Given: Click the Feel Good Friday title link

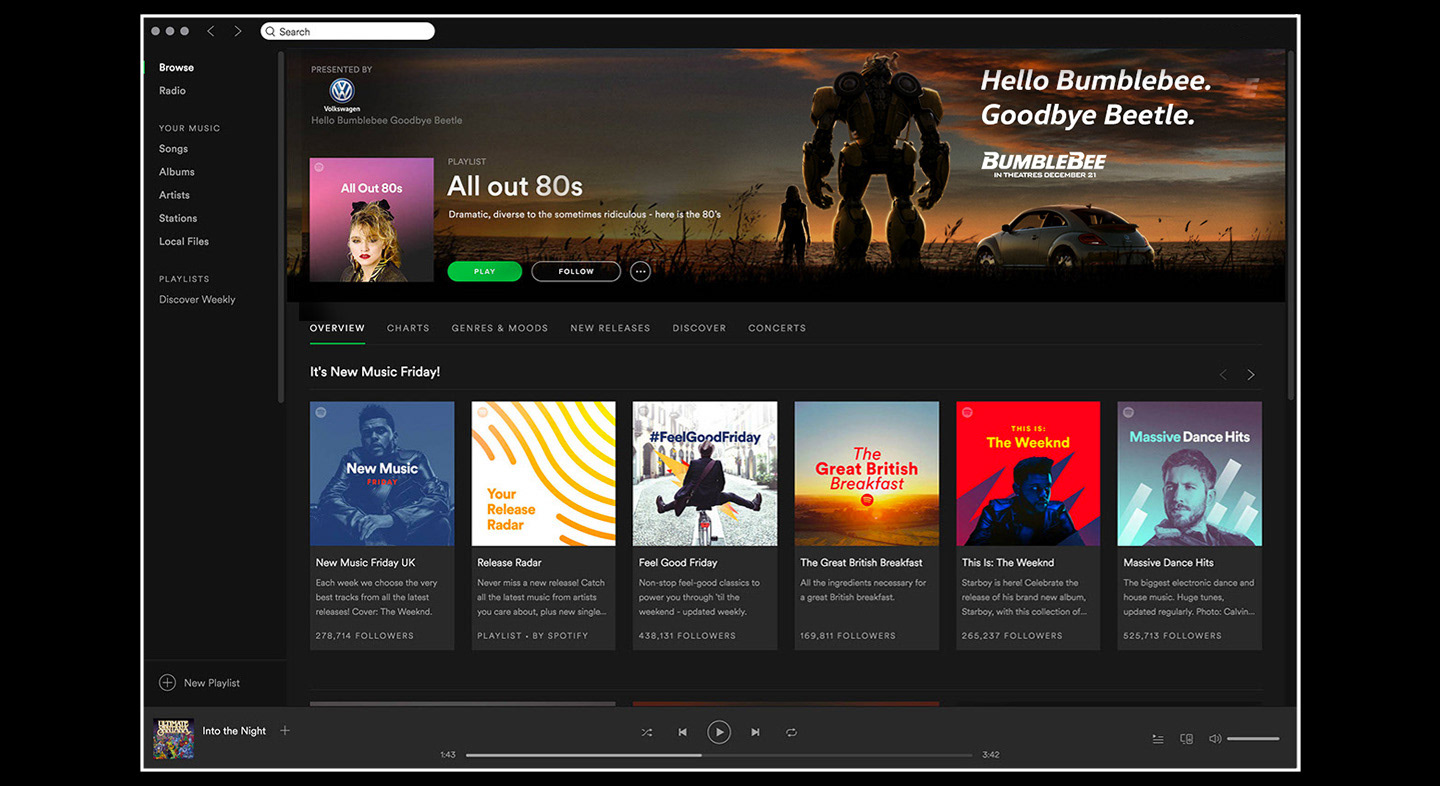Looking at the screenshot, I should [678, 563].
